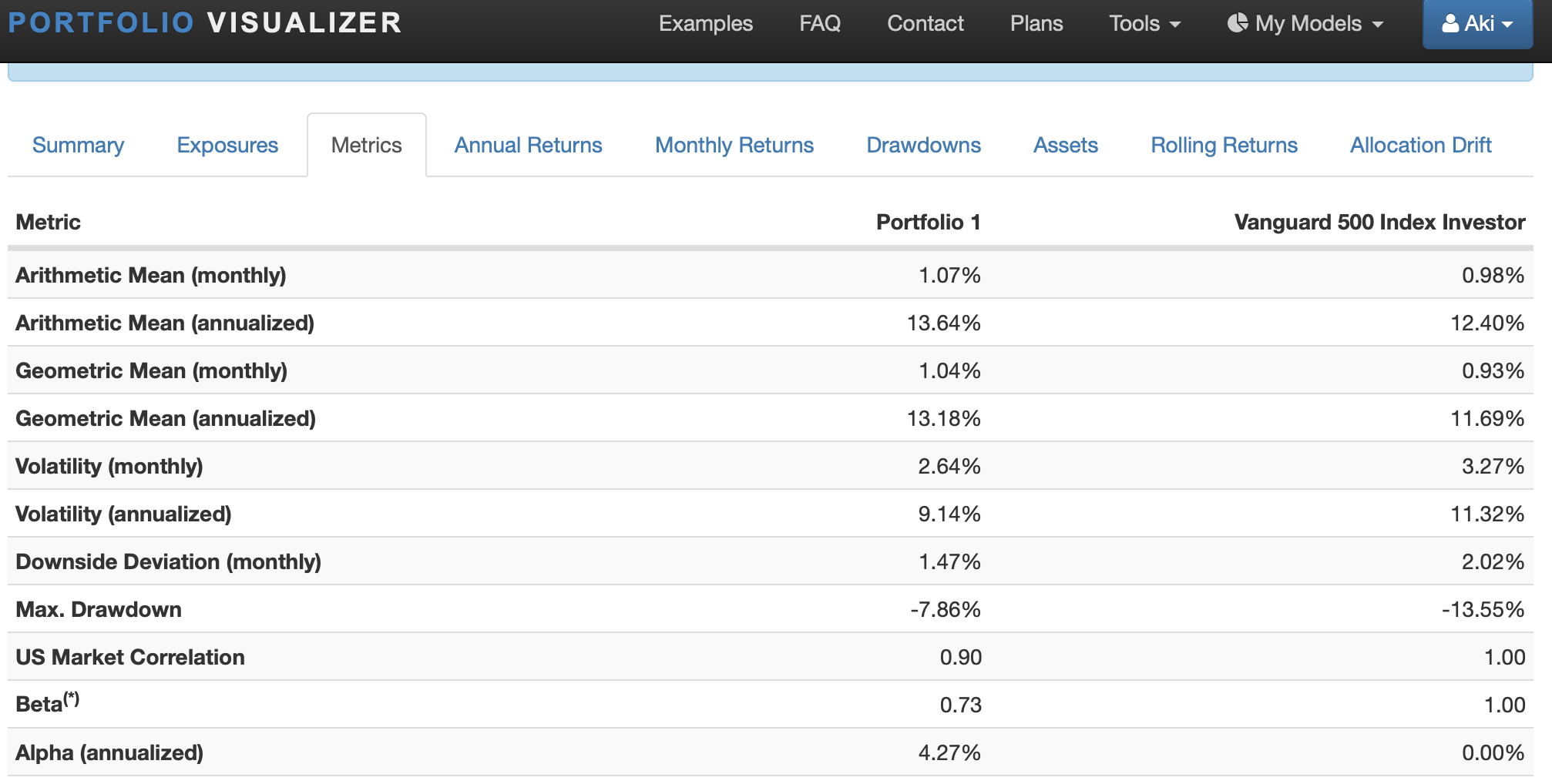Click the 0.98% Vanguard value
Viewport: 1552px width, 784px height.
coord(1493,275)
